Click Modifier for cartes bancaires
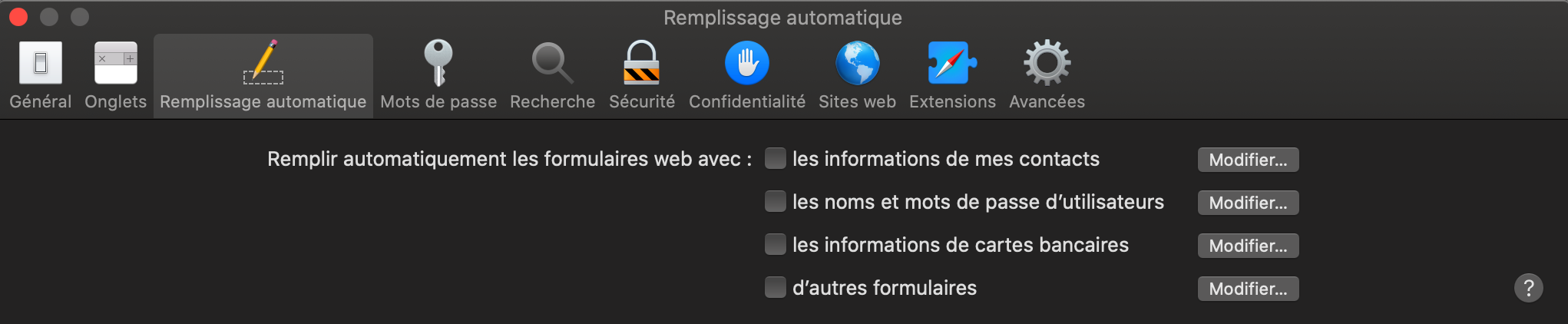Viewport: 1568px width, 324px height. [x=1248, y=246]
